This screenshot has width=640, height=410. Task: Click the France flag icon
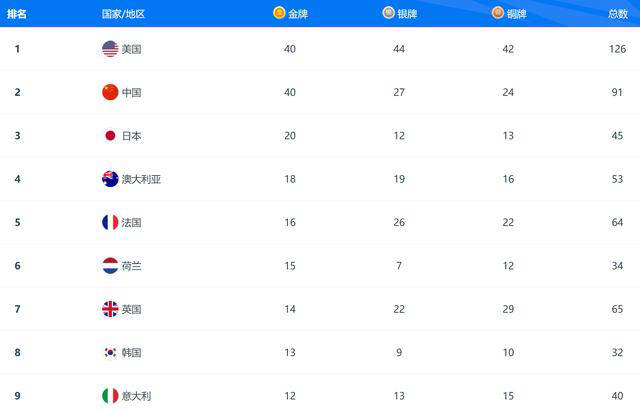click(110, 222)
